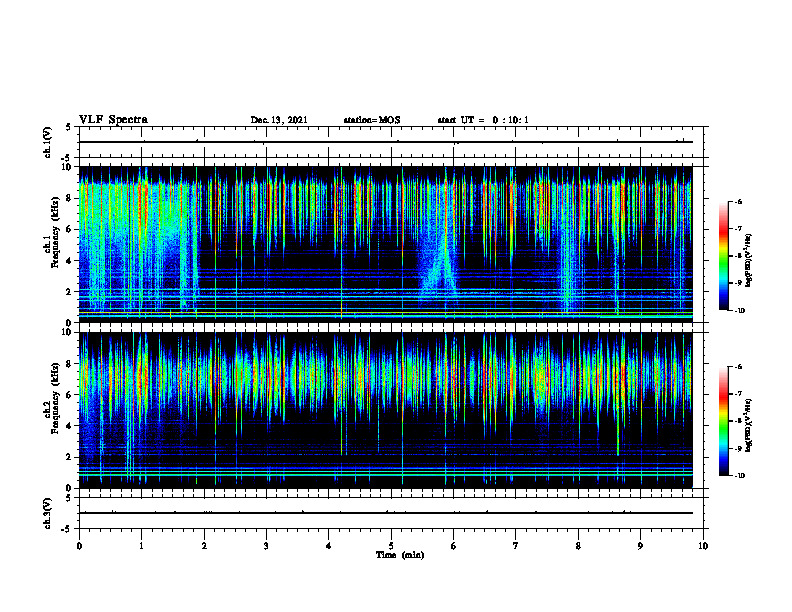Click the ch.1 frequency tick label "6"
Viewport: 792px width, 612px height.
(x=71, y=229)
